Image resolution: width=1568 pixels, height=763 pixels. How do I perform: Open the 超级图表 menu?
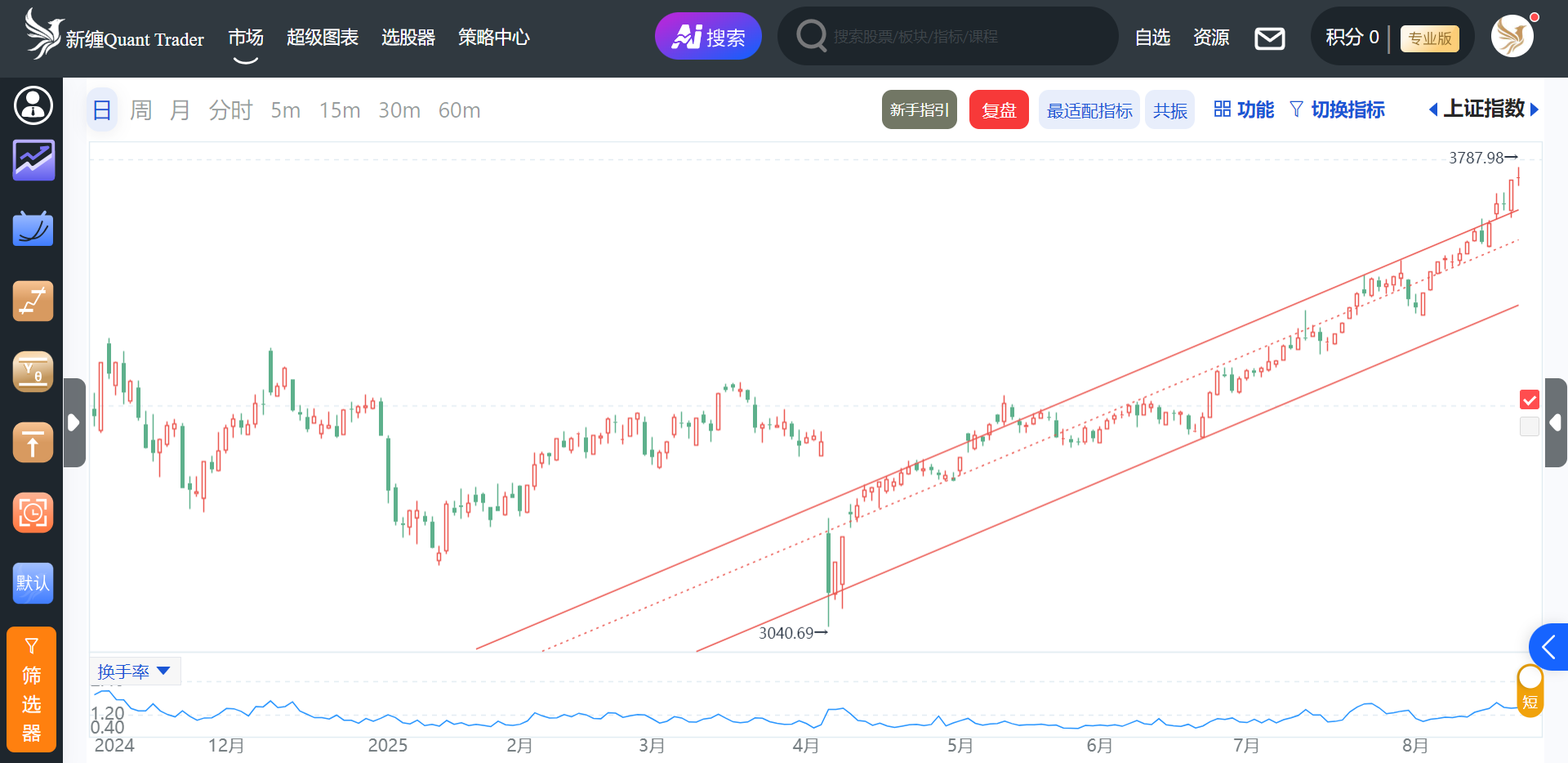(x=322, y=38)
